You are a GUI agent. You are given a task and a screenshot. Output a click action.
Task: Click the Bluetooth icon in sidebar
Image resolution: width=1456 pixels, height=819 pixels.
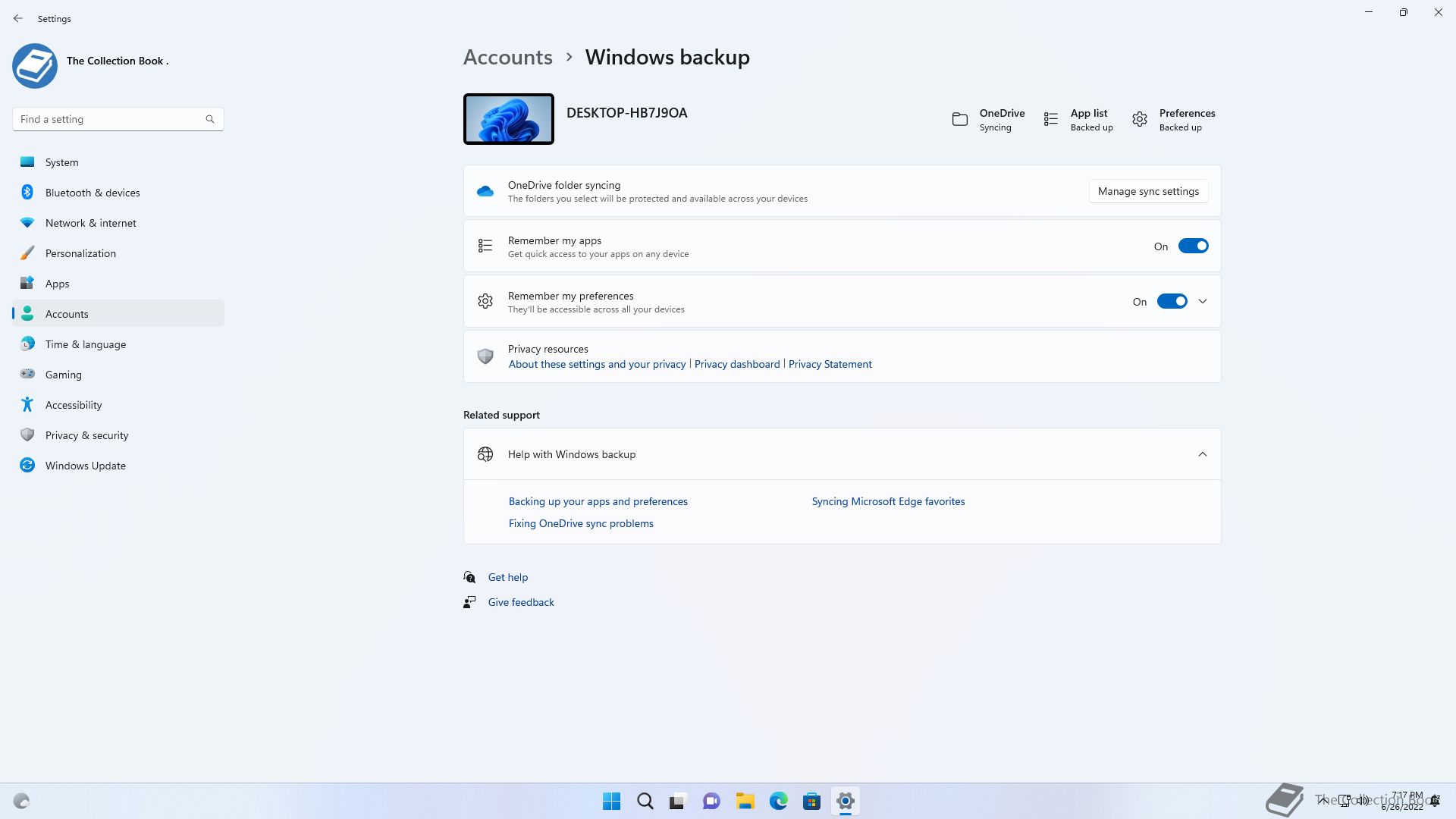27,192
